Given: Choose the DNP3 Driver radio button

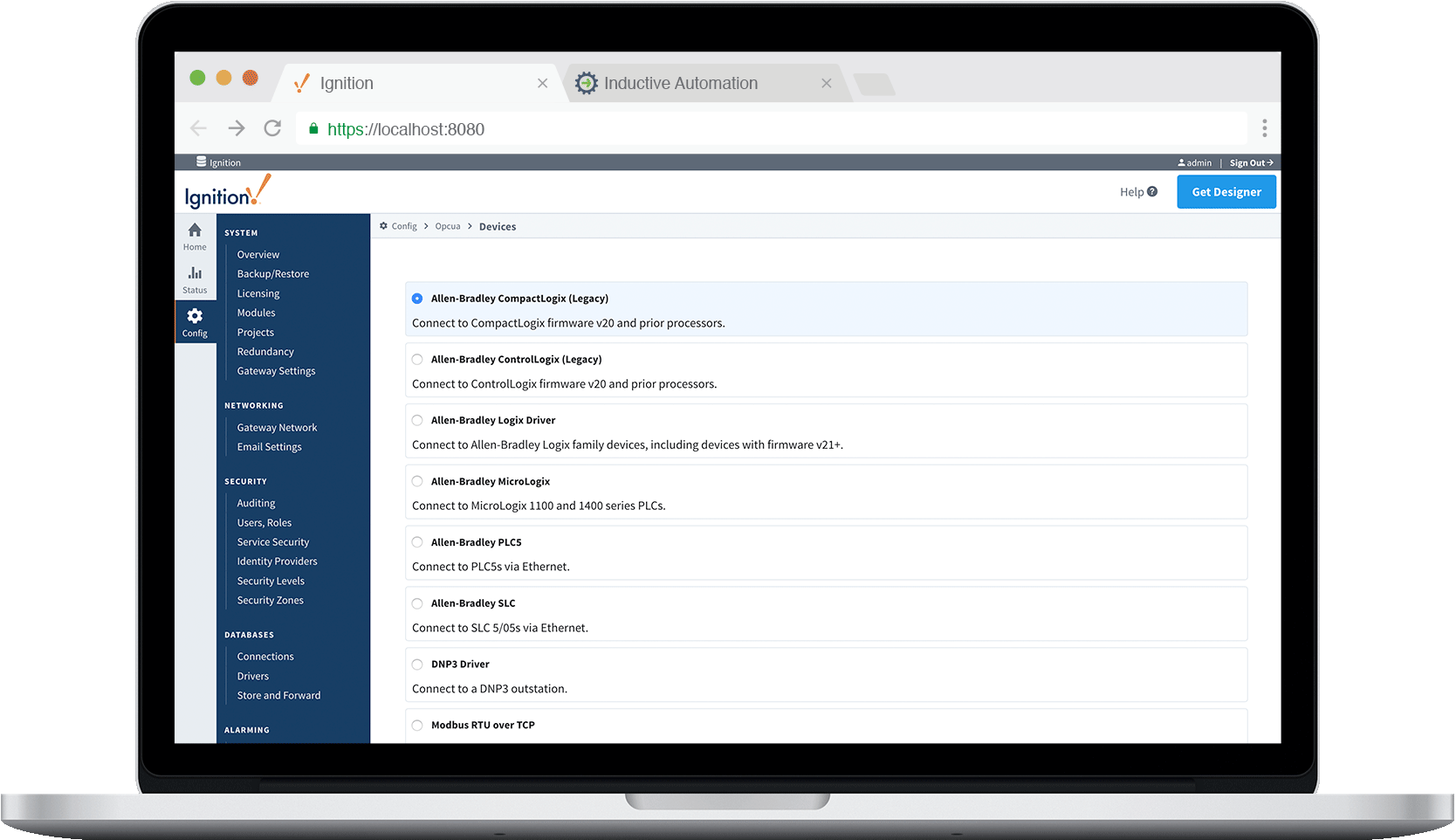Looking at the screenshot, I should pyautogui.click(x=417, y=664).
